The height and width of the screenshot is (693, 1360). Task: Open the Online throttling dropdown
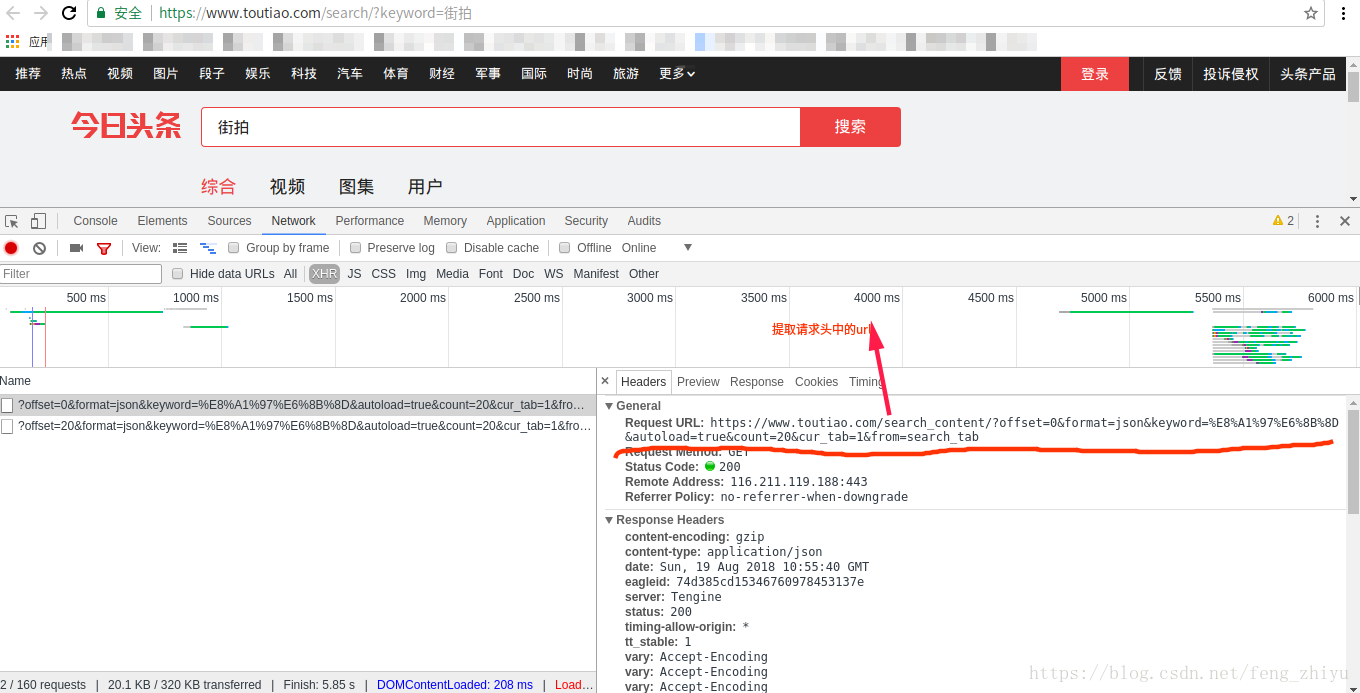pos(657,248)
